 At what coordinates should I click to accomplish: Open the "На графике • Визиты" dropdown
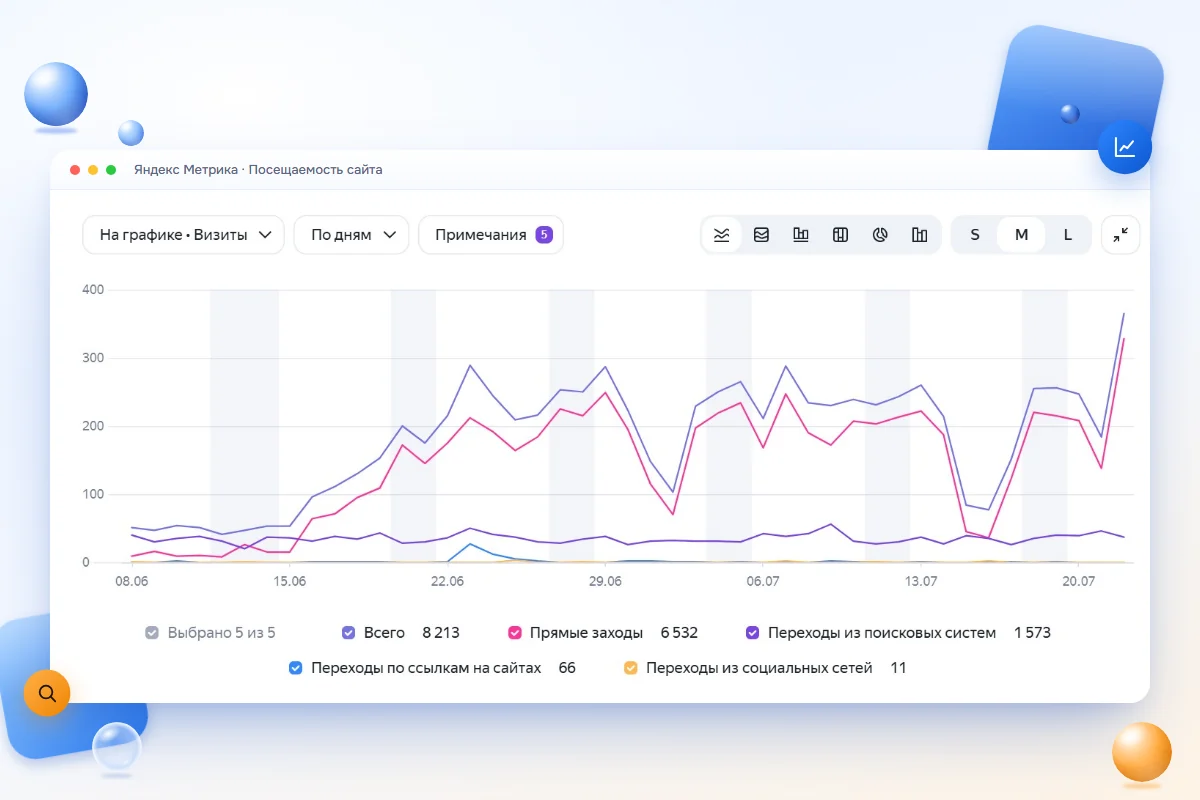click(184, 235)
